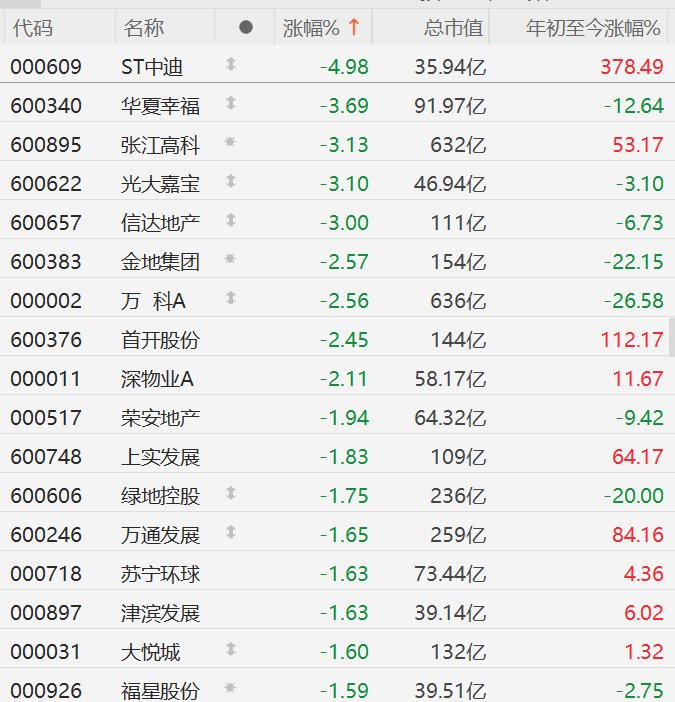Viewport: 675px width, 702px height.
Task: Select stock code 600748
Action: (x=46, y=457)
